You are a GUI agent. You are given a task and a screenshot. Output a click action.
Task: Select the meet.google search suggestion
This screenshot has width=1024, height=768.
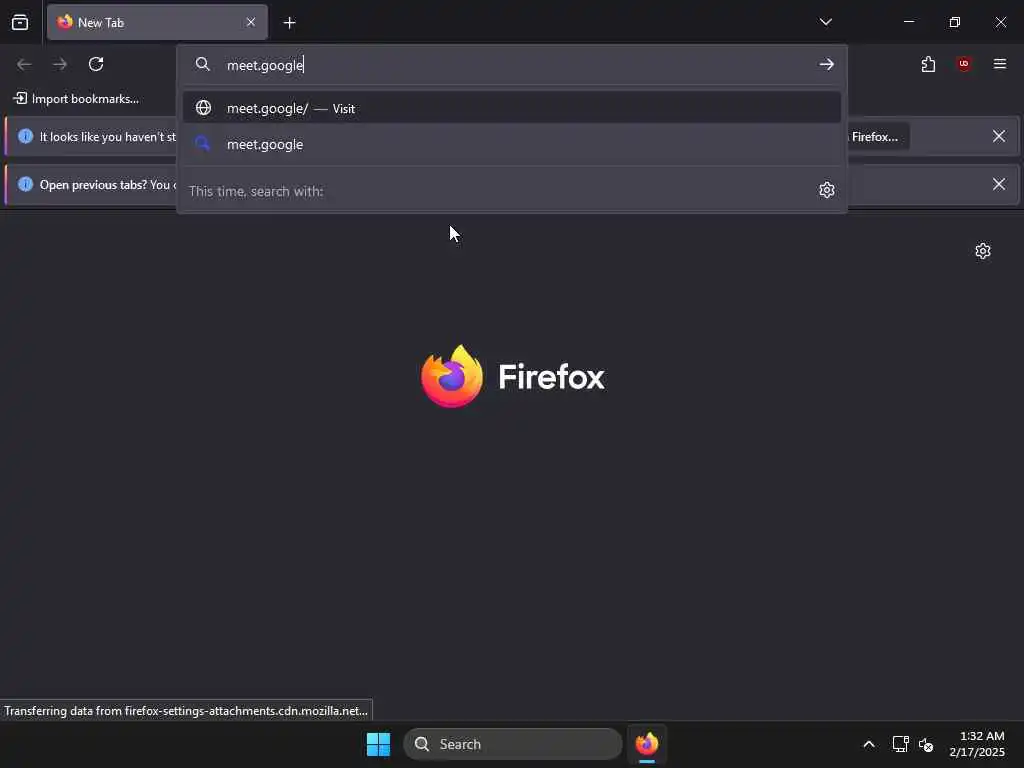(512, 144)
